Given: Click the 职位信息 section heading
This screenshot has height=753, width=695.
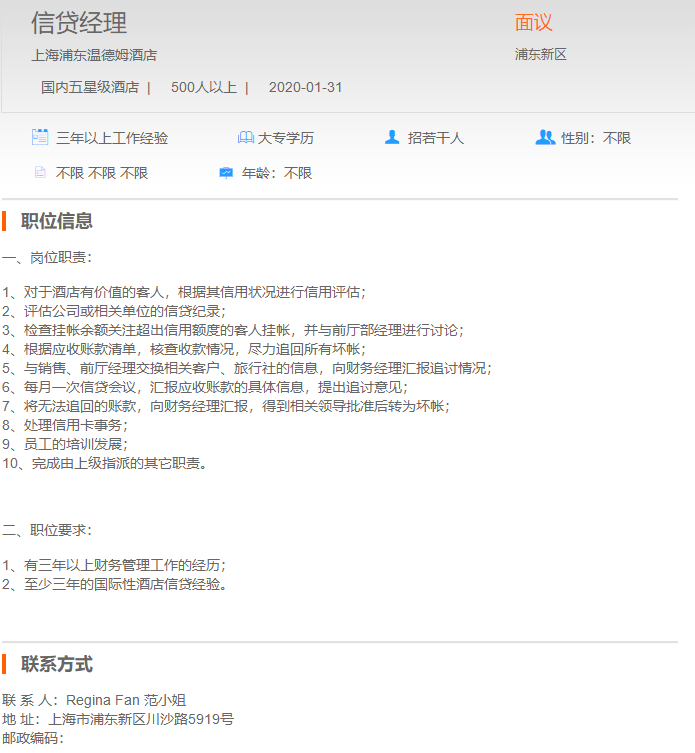Looking at the screenshot, I should 57,221.
